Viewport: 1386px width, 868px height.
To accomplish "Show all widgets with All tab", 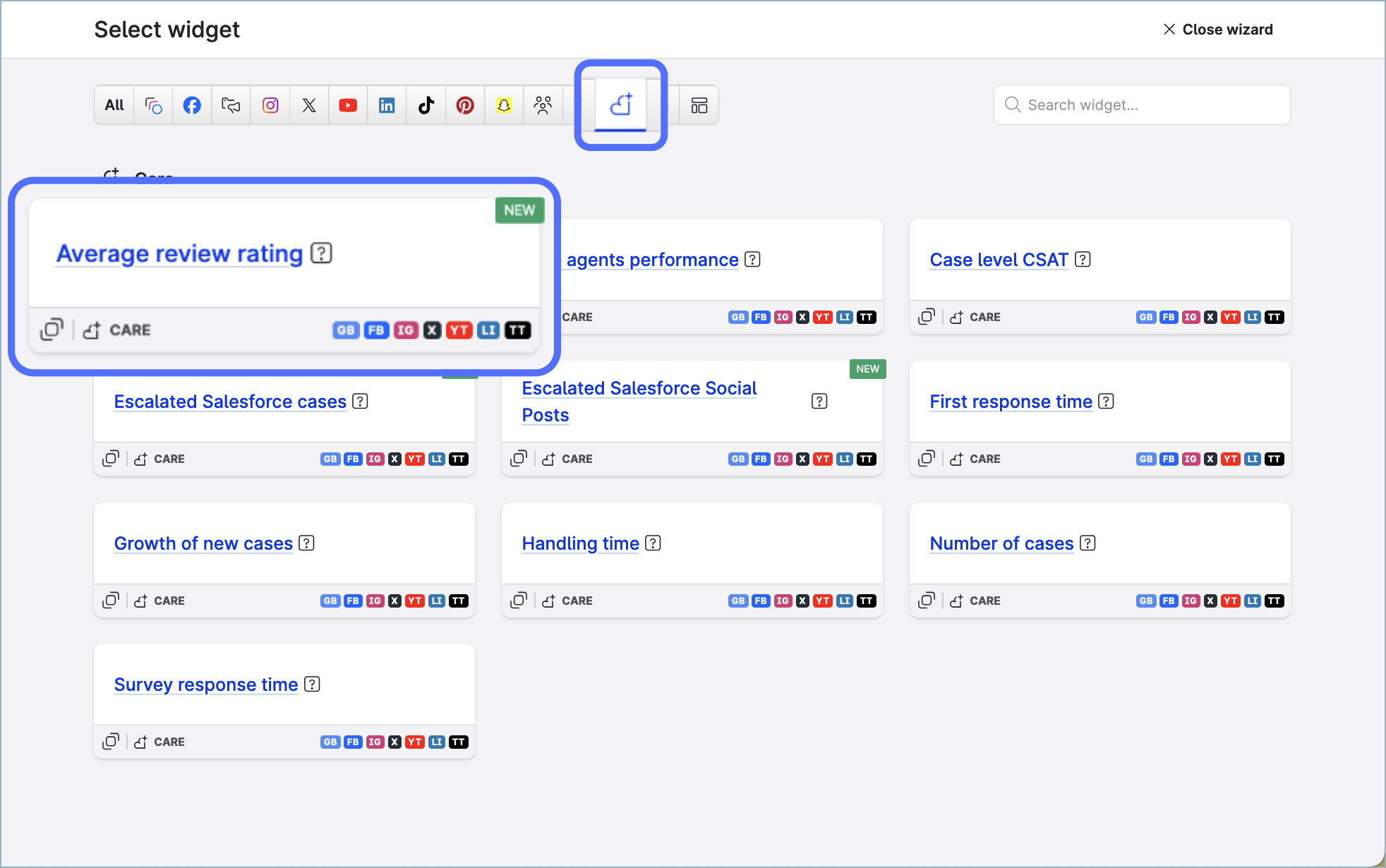I will click(114, 105).
